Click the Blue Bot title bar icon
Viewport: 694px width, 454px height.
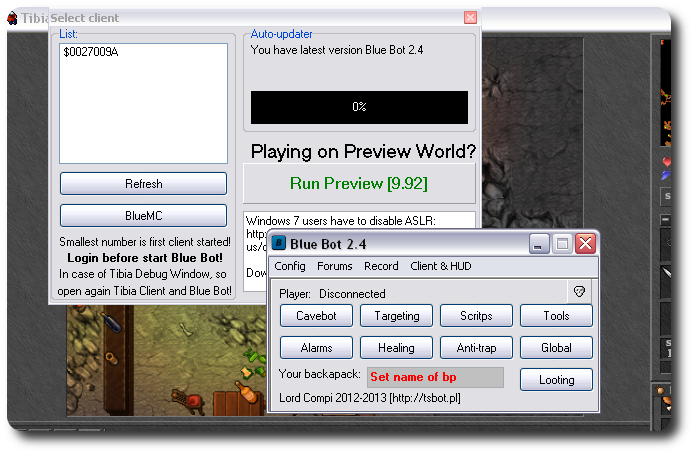280,243
